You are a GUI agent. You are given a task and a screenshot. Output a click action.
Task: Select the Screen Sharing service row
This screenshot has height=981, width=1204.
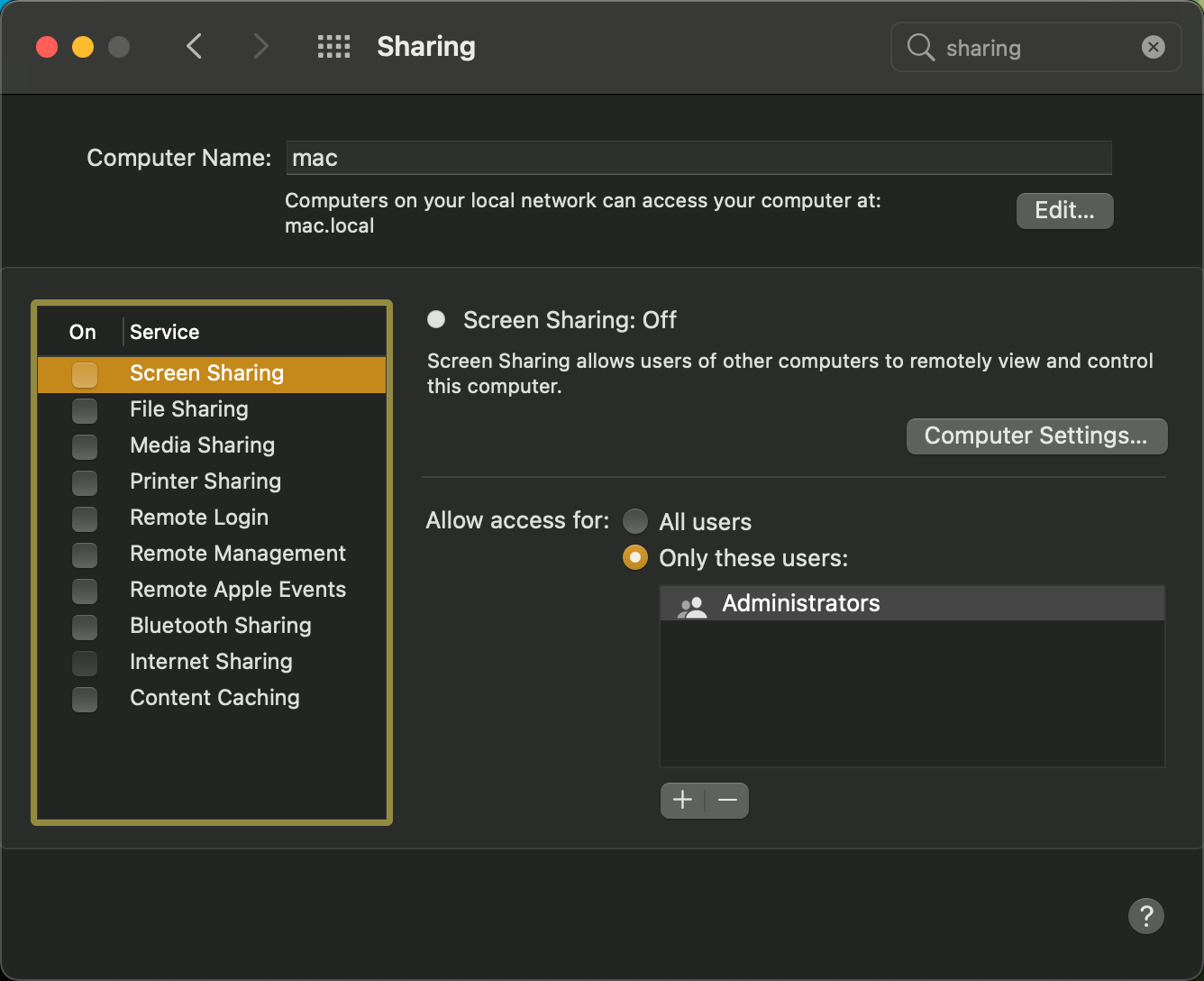click(x=212, y=374)
